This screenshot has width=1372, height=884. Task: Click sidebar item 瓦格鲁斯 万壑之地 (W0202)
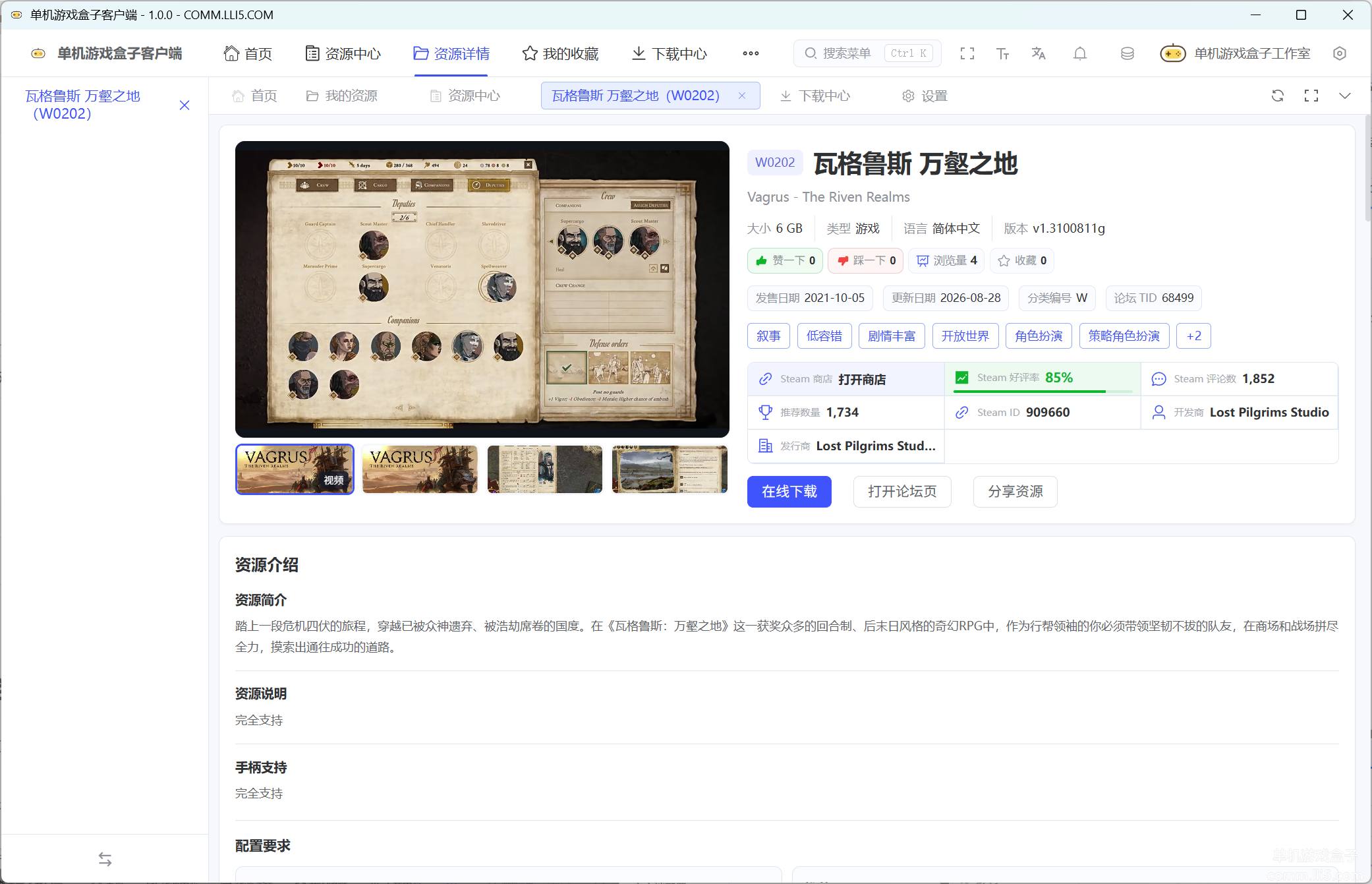82,105
